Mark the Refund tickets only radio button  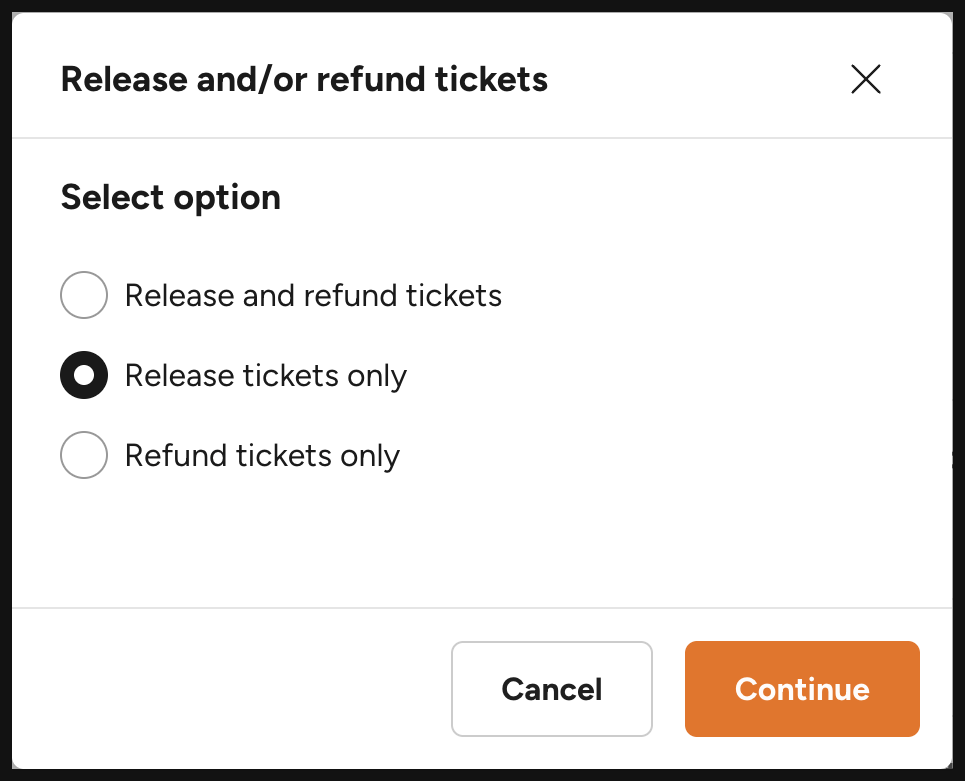(84, 455)
